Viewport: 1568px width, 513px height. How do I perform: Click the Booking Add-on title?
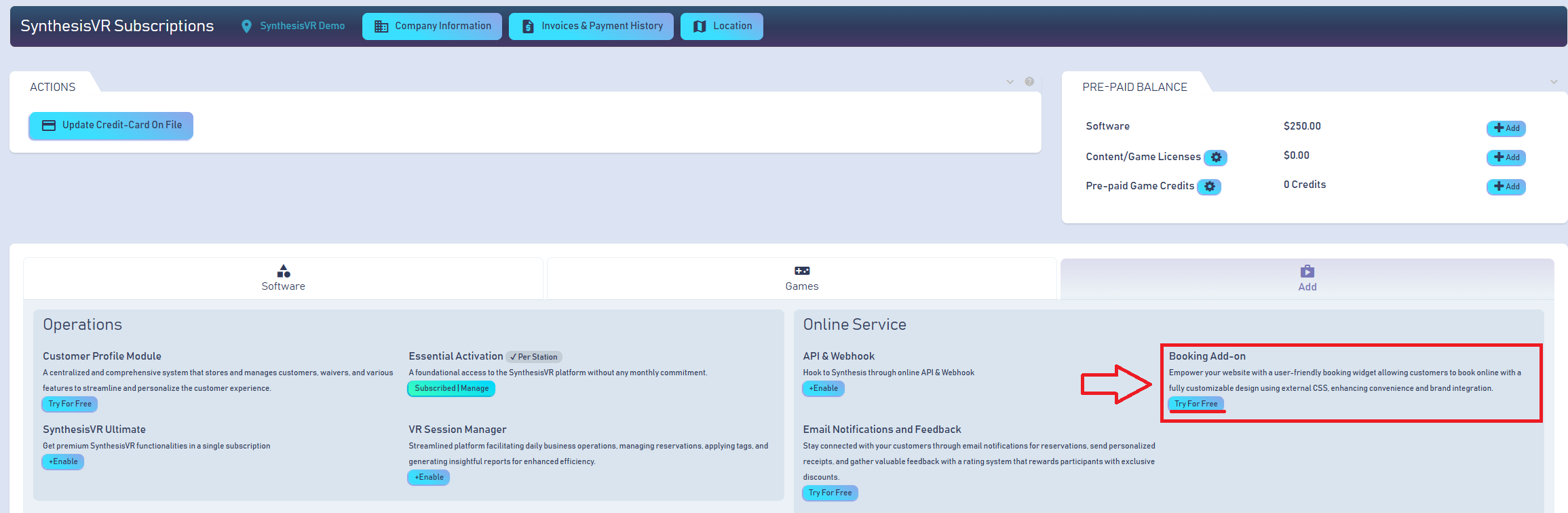(x=1207, y=356)
